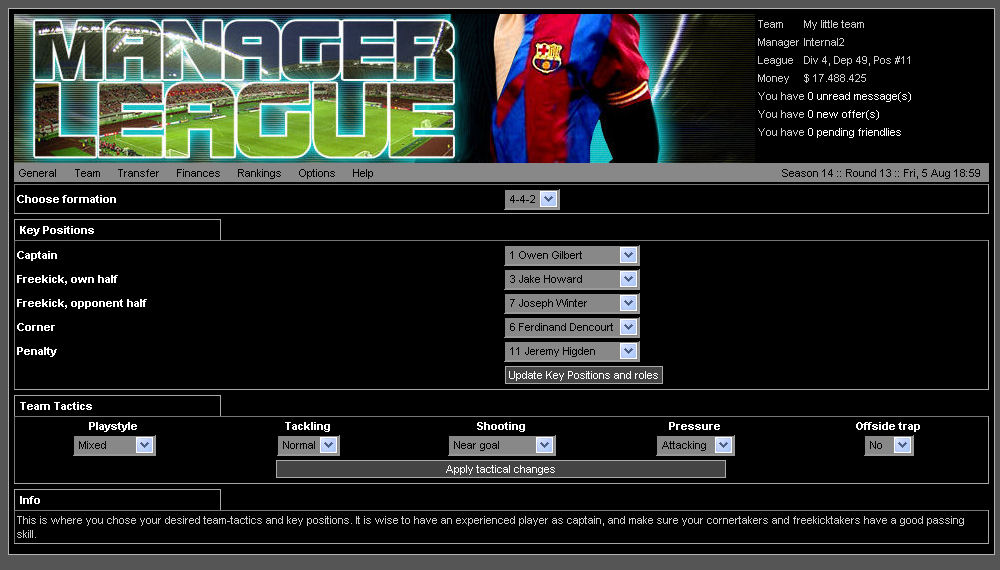Open the Finances menu

point(198,173)
